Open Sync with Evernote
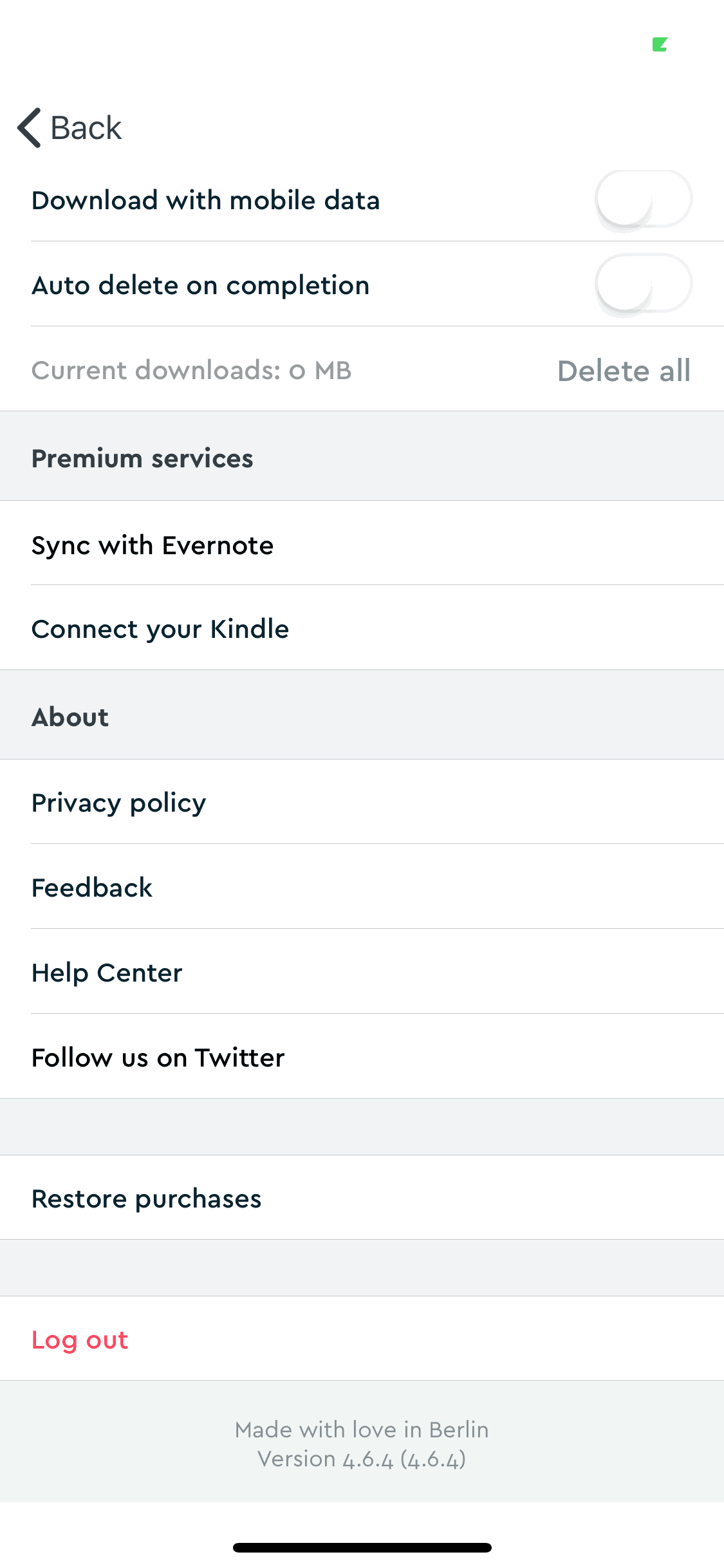724x1568 pixels. pyautogui.click(x=153, y=545)
